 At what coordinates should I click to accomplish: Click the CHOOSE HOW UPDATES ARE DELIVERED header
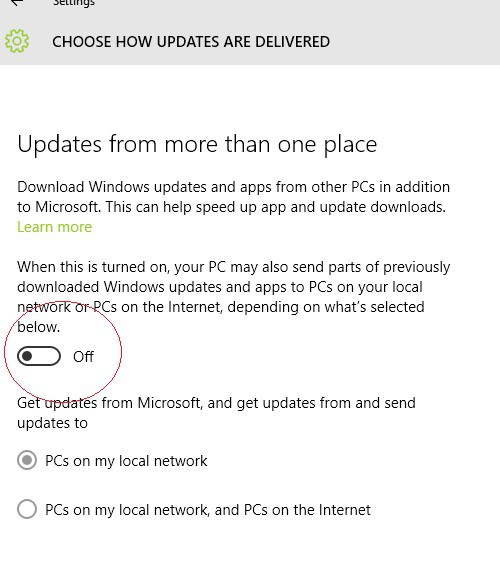coord(191,42)
